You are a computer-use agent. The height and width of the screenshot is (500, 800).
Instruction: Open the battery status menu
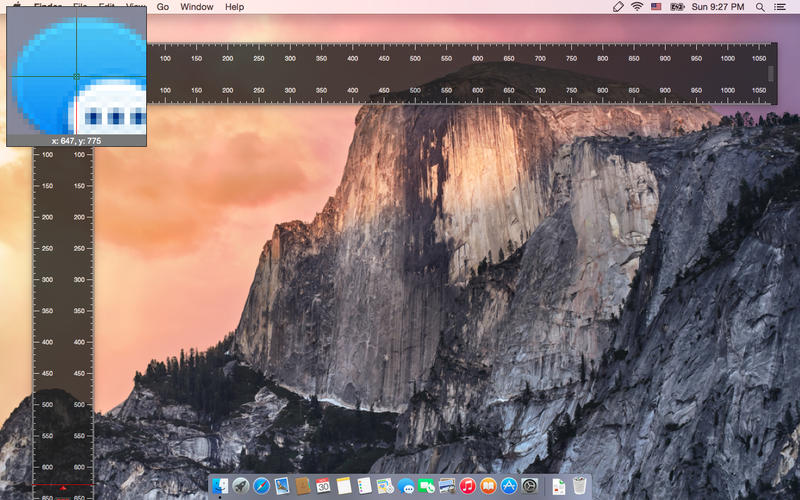[x=677, y=7]
